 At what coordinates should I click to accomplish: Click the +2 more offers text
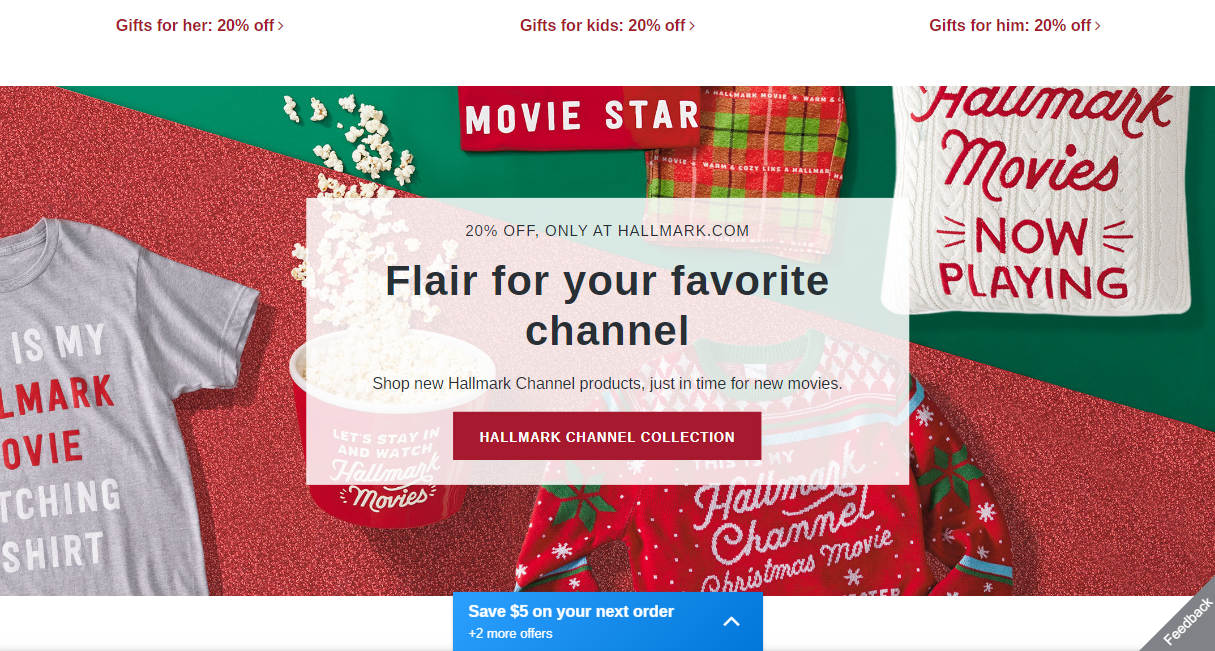click(x=510, y=634)
